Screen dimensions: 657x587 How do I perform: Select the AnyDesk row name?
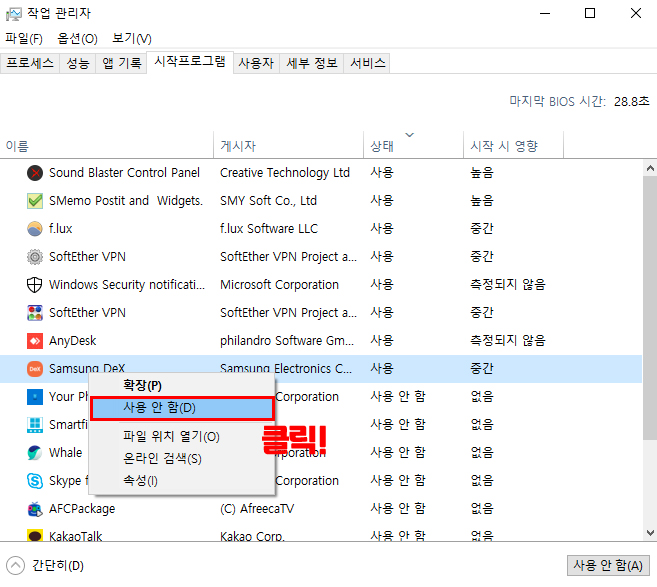[x=72, y=341]
